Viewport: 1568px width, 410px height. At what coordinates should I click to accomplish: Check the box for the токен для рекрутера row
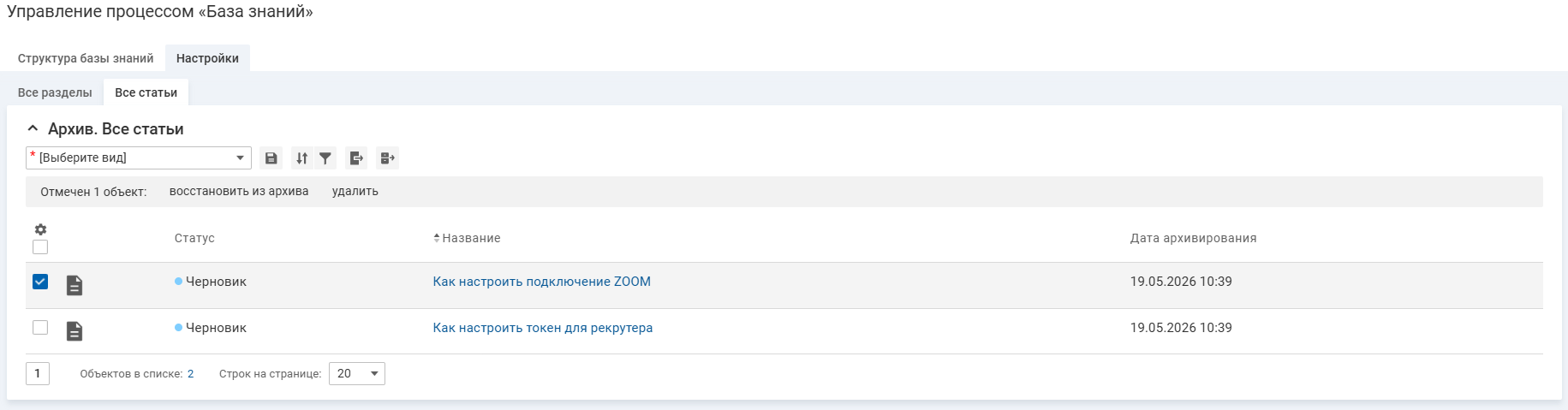click(40, 328)
